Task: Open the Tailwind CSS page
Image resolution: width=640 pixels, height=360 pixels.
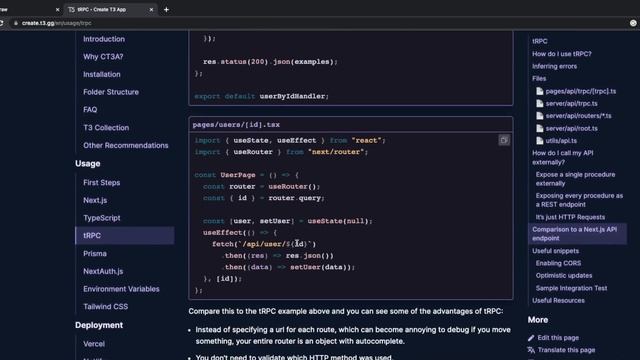Action: click(105, 307)
